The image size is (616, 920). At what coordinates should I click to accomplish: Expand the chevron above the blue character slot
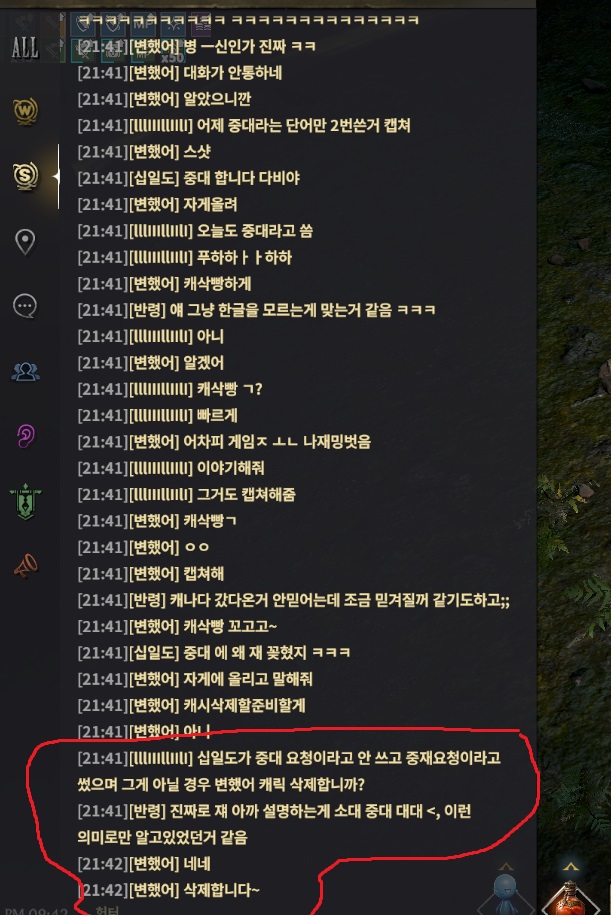(505, 867)
